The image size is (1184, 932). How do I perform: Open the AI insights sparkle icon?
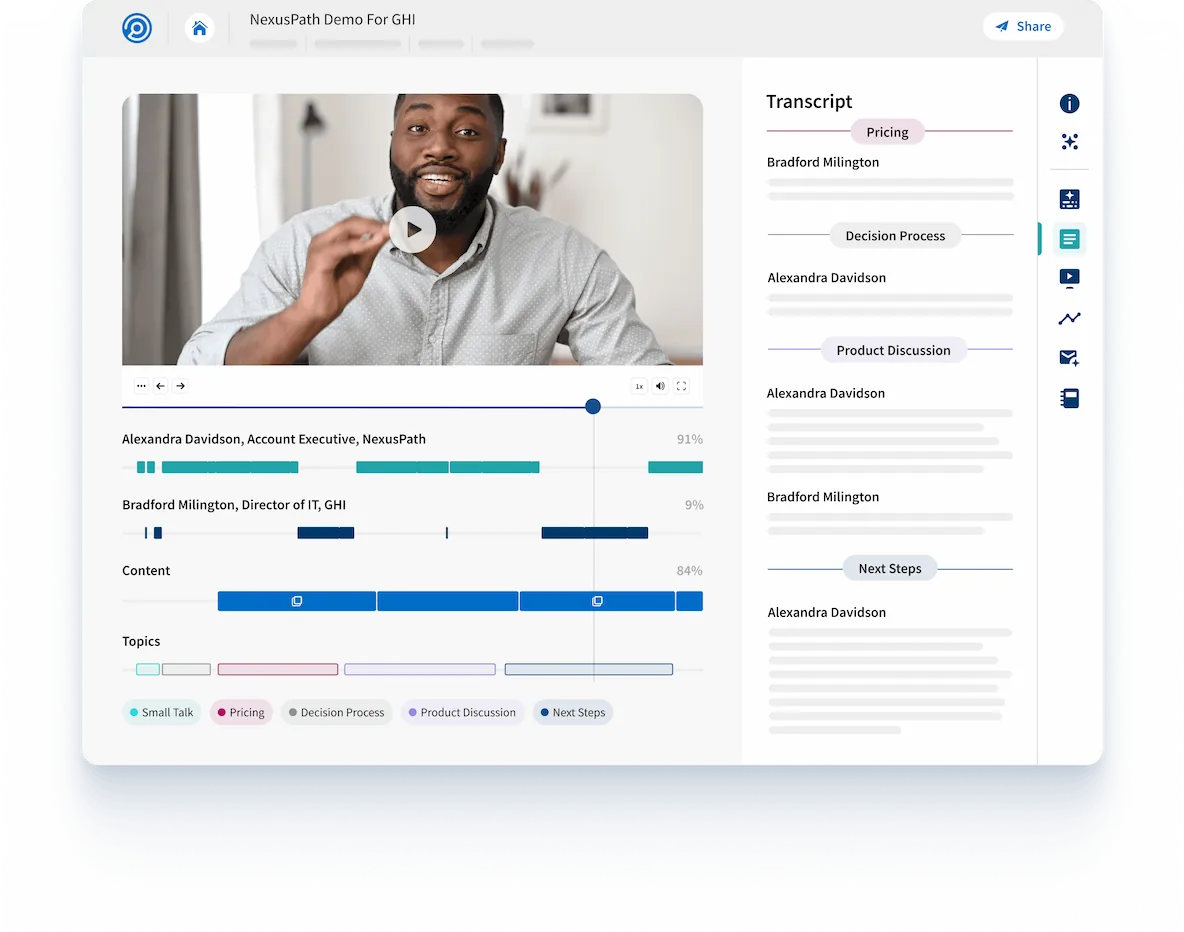1069,142
